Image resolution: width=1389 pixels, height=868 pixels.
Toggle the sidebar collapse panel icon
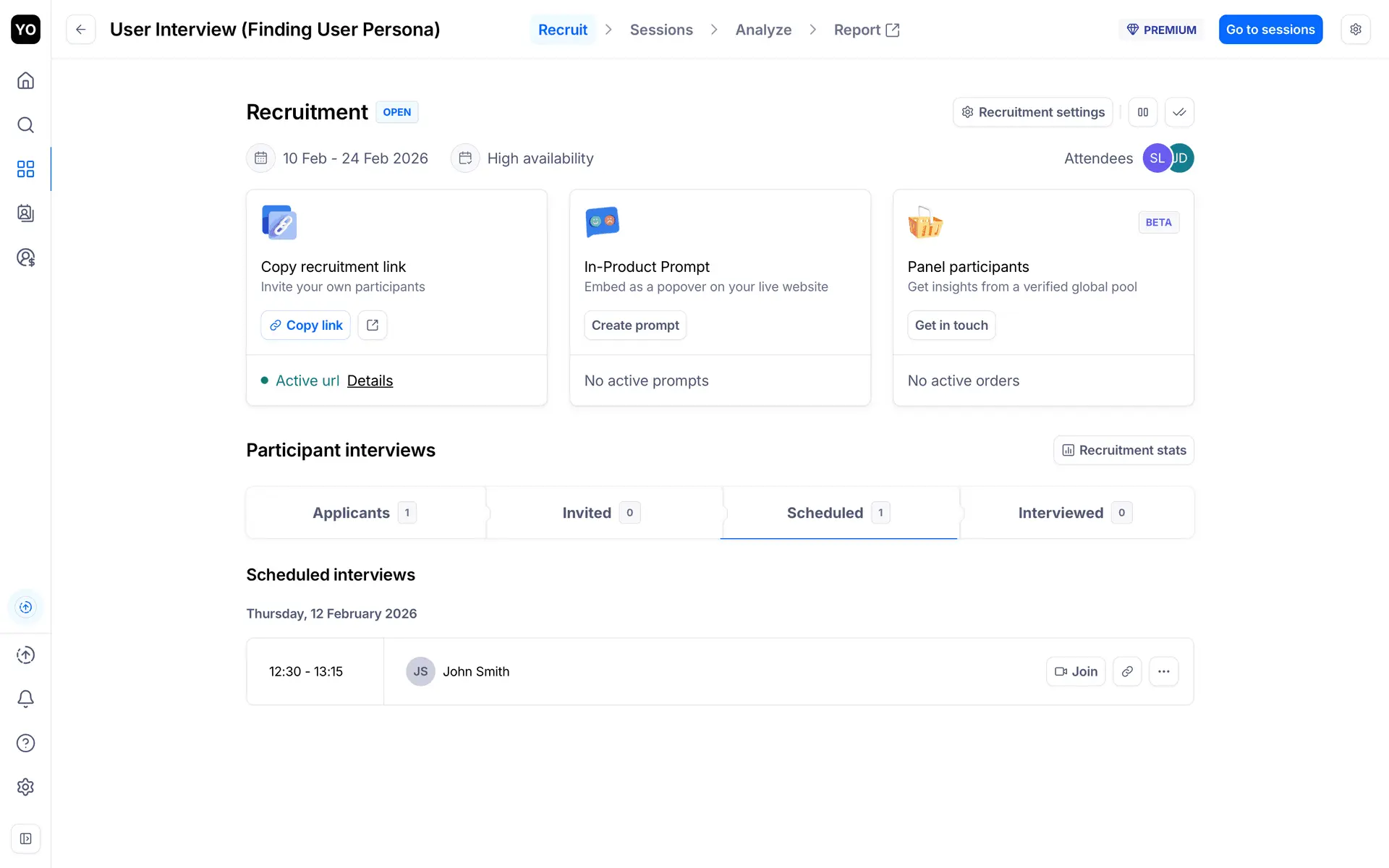[25, 838]
